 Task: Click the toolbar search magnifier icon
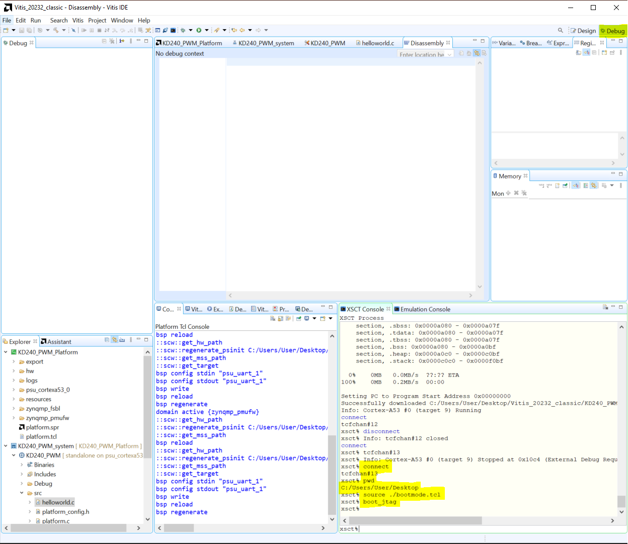(560, 30)
